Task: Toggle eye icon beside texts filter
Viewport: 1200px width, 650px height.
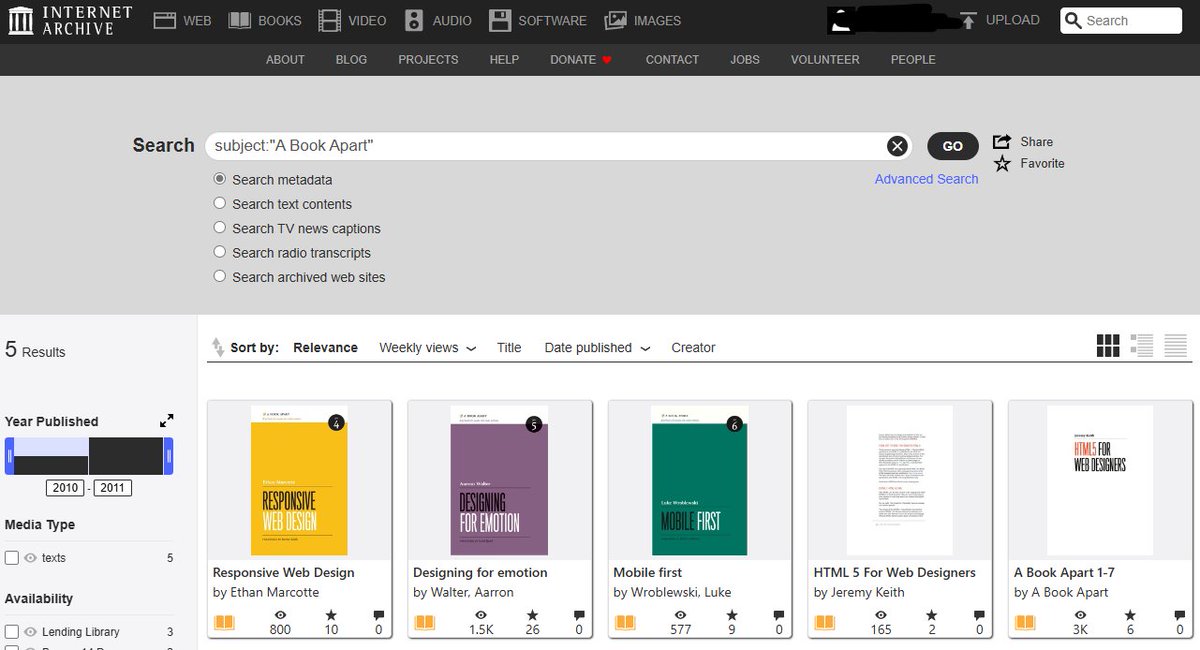Action: [30, 558]
